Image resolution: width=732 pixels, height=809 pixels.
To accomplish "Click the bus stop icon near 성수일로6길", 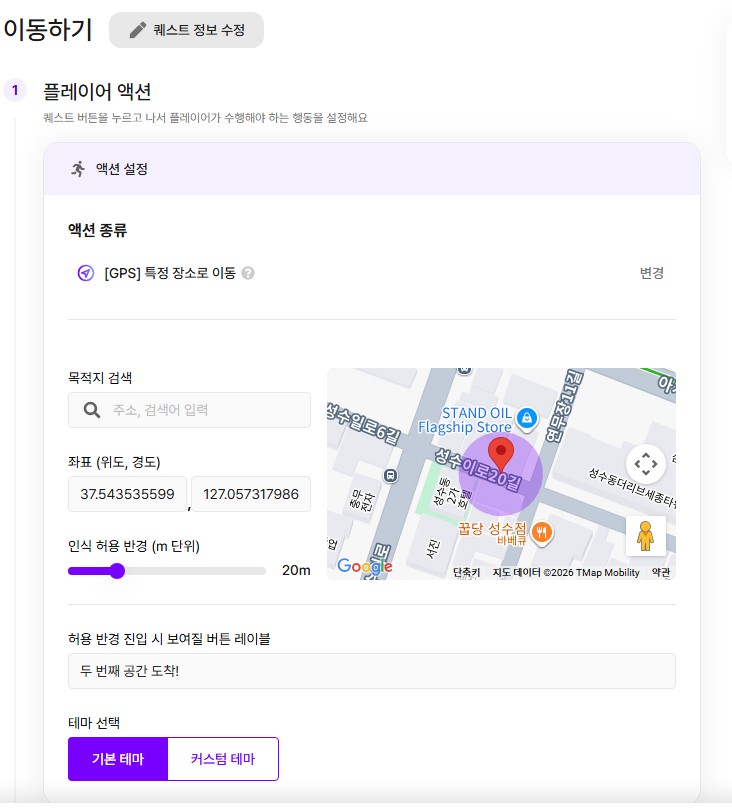I will pyautogui.click(x=391, y=476).
